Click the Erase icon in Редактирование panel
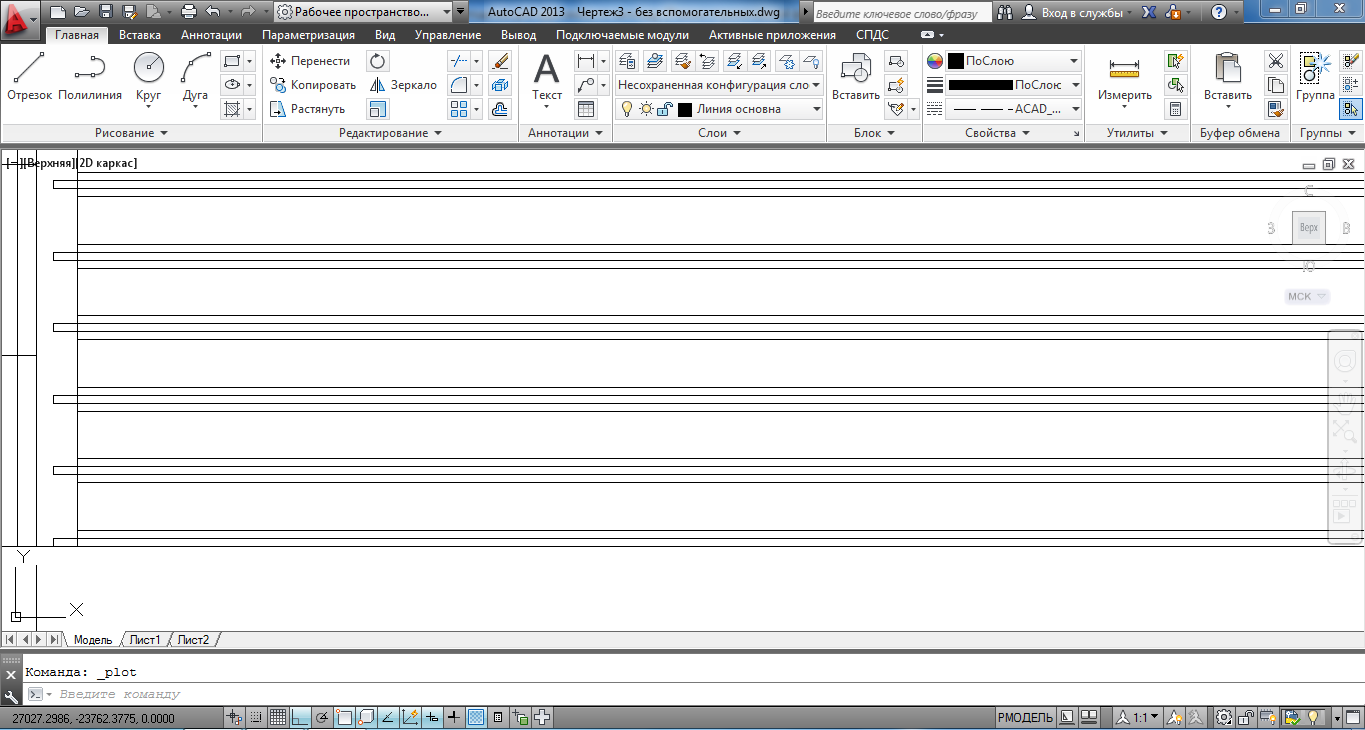Image resolution: width=1365 pixels, height=730 pixels. click(x=500, y=61)
